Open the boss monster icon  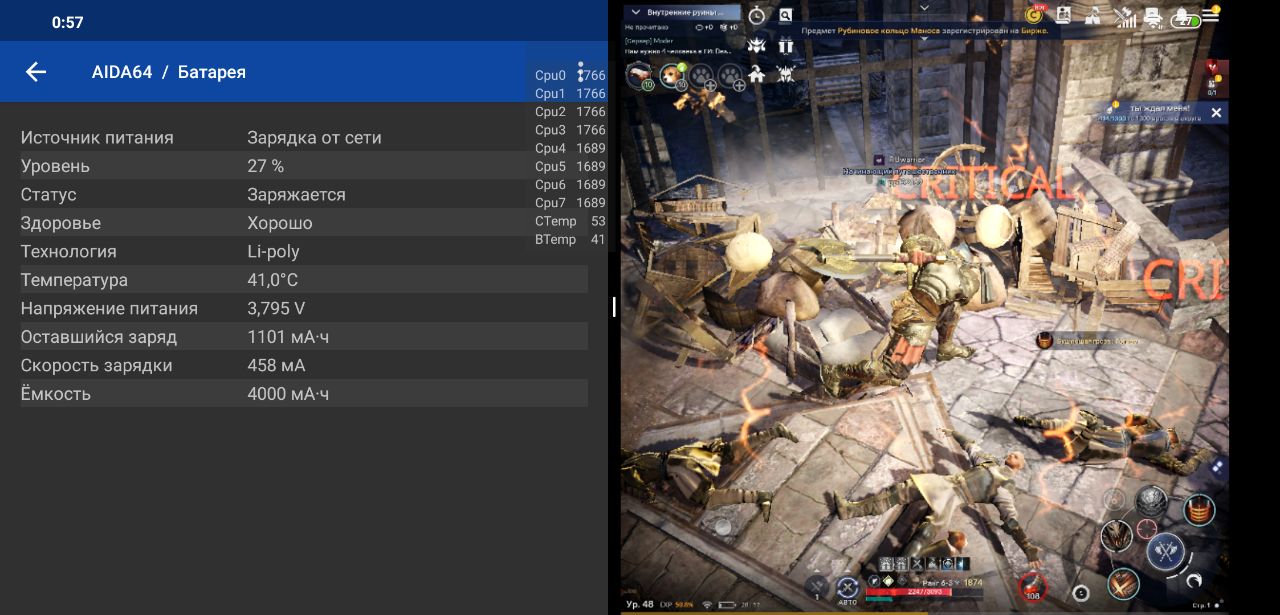(x=757, y=45)
